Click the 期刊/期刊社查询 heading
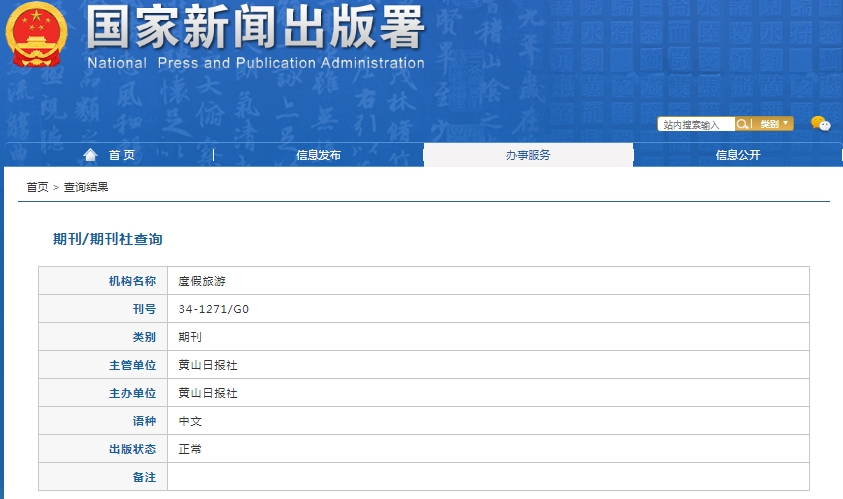The width and height of the screenshot is (843, 499). pyautogui.click(x=107, y=240)
